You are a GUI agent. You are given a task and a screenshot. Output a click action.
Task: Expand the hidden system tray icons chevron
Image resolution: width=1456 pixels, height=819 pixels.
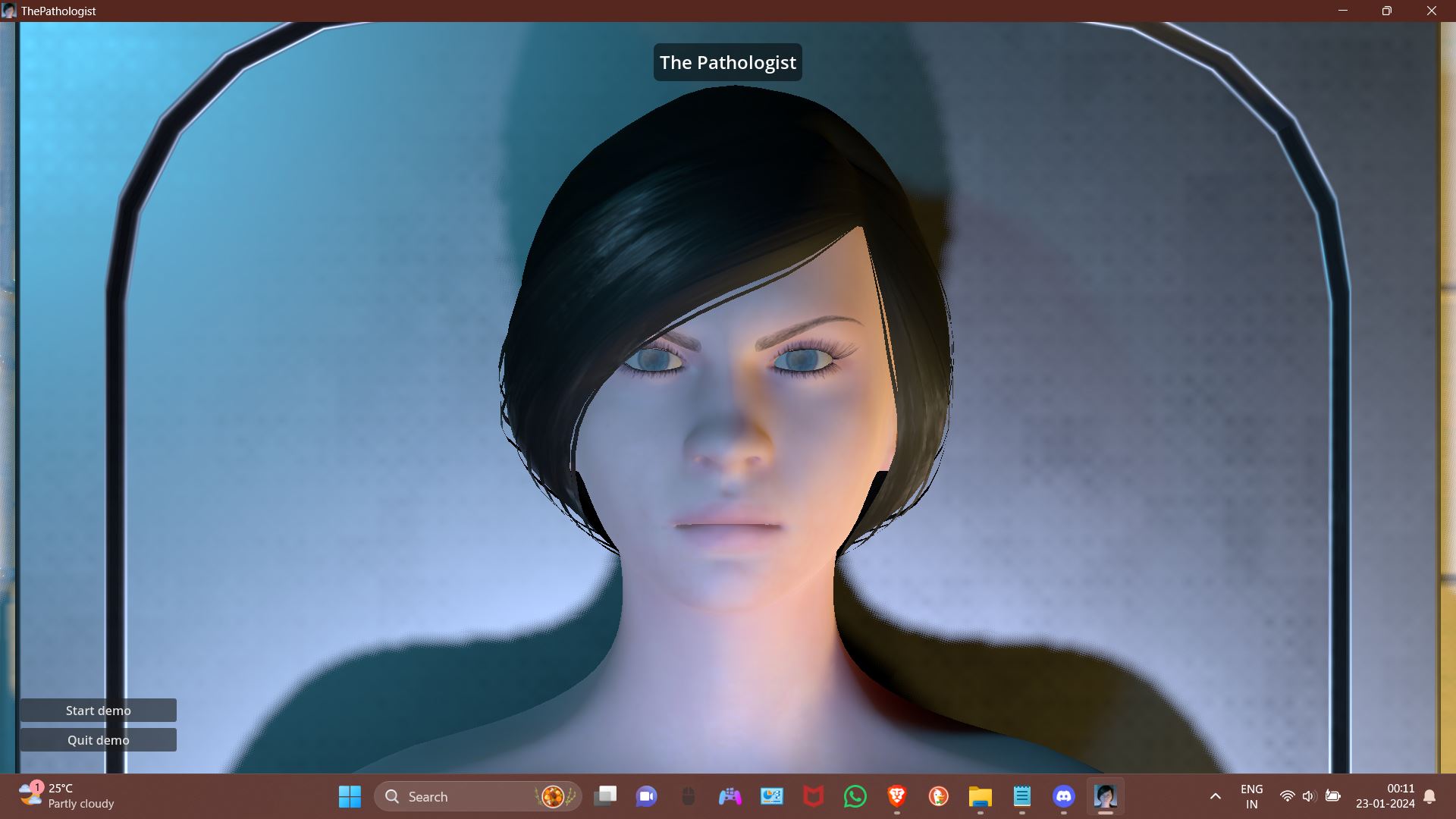click(1215, 796)
